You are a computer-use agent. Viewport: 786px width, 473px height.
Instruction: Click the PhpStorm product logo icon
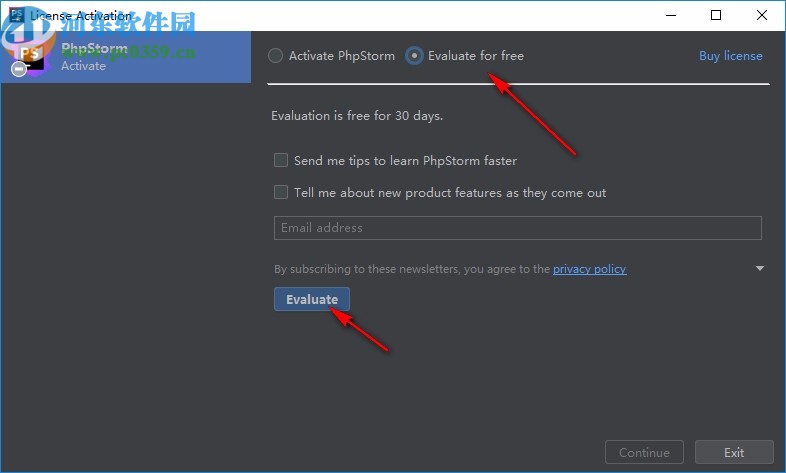point(29,57)
